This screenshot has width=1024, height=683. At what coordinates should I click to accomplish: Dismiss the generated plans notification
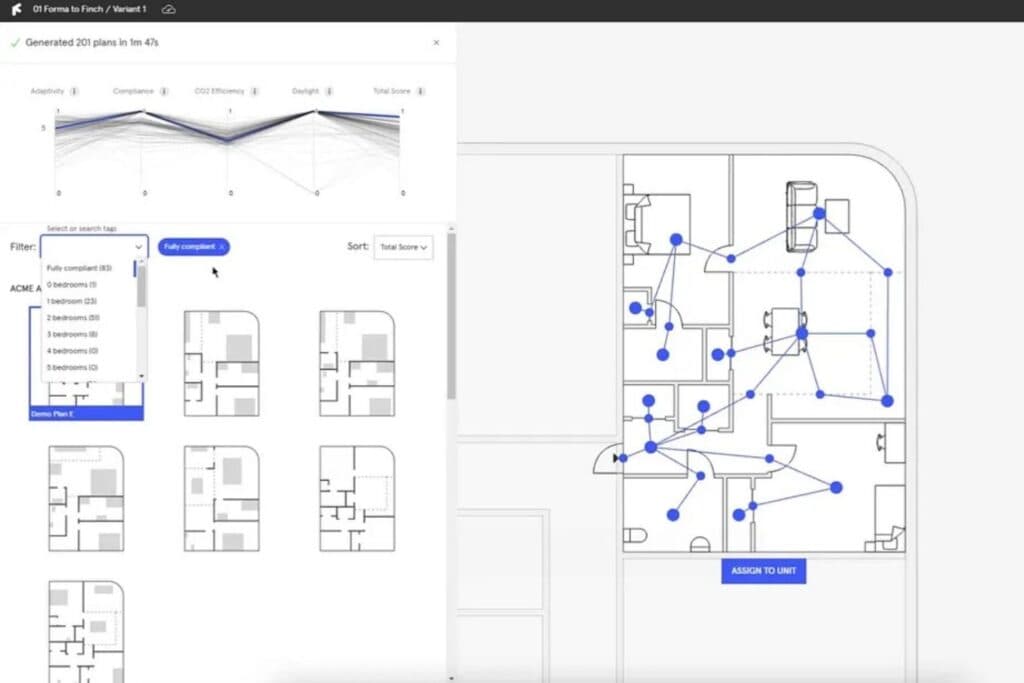pos(436,43)
